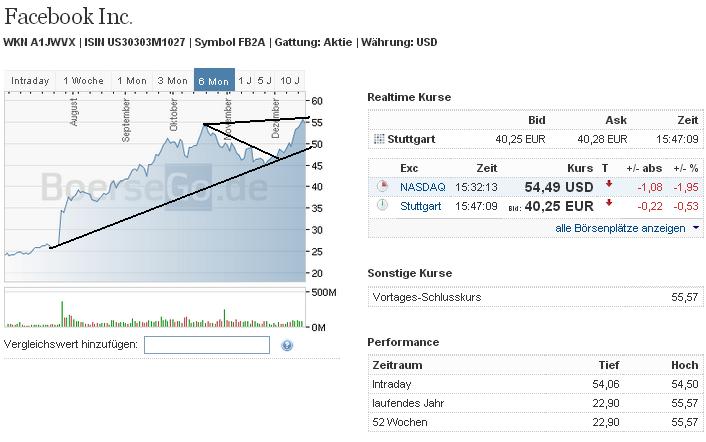The image size is (706, 442).
Task: Show the 1 Mon chart period
Action: (132, 81)
